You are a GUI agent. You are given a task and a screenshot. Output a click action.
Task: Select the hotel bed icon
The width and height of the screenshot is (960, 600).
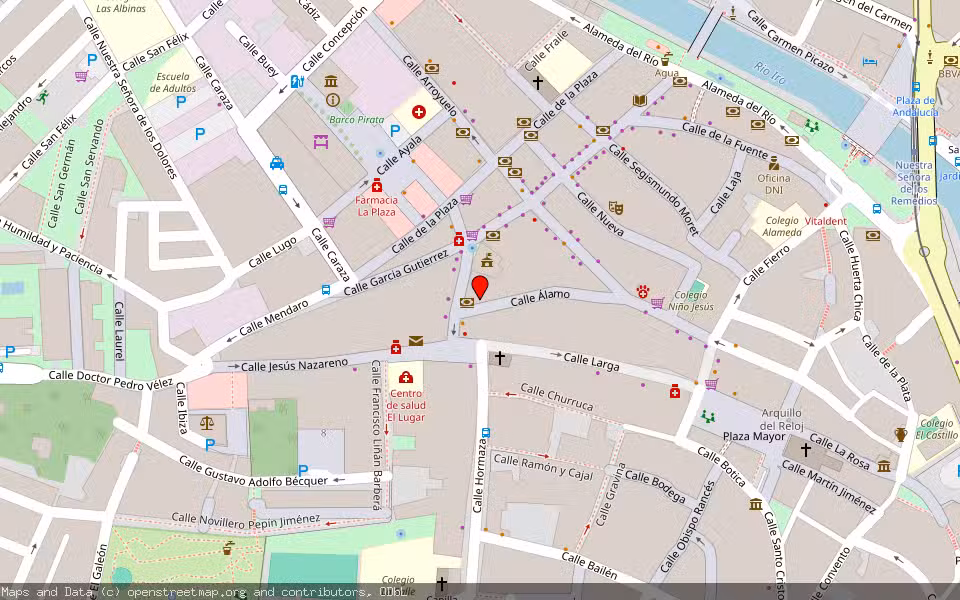pyautogui.click(x=869, y=62)
